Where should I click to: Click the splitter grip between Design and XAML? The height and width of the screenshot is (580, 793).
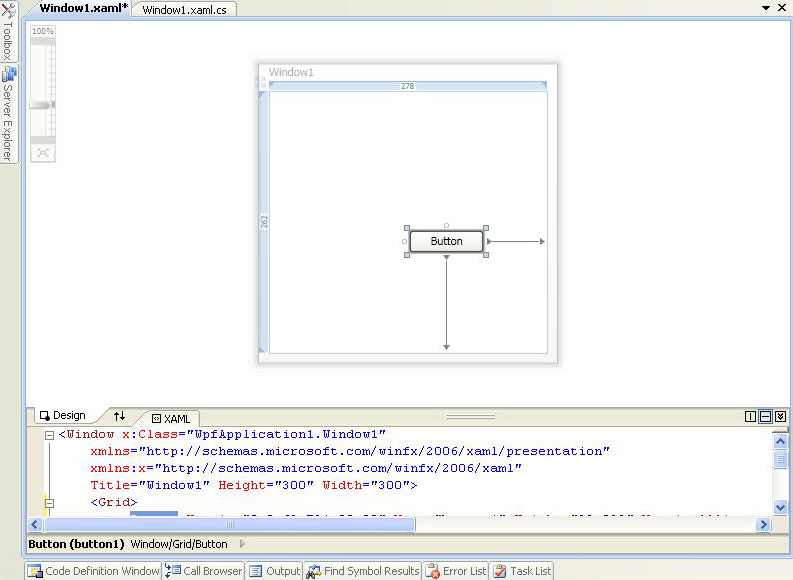pos(470,417)
